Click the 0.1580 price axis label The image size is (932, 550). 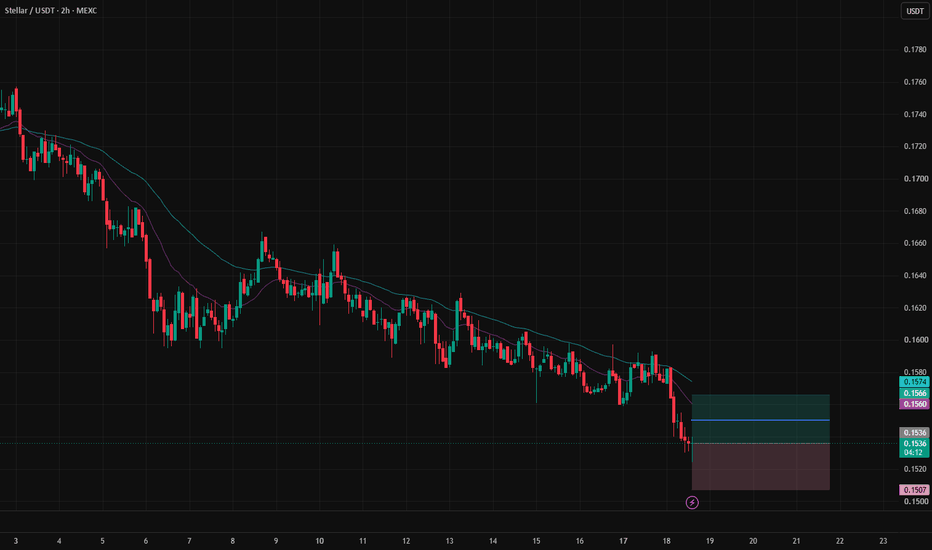(x=915, y=372)
